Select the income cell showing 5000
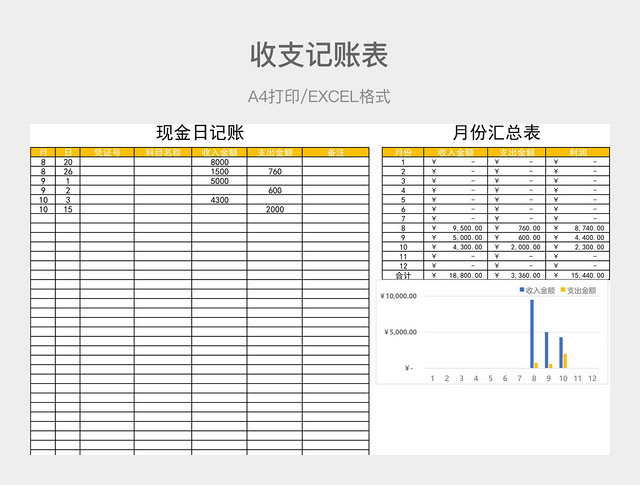 (x=219, y=181)
